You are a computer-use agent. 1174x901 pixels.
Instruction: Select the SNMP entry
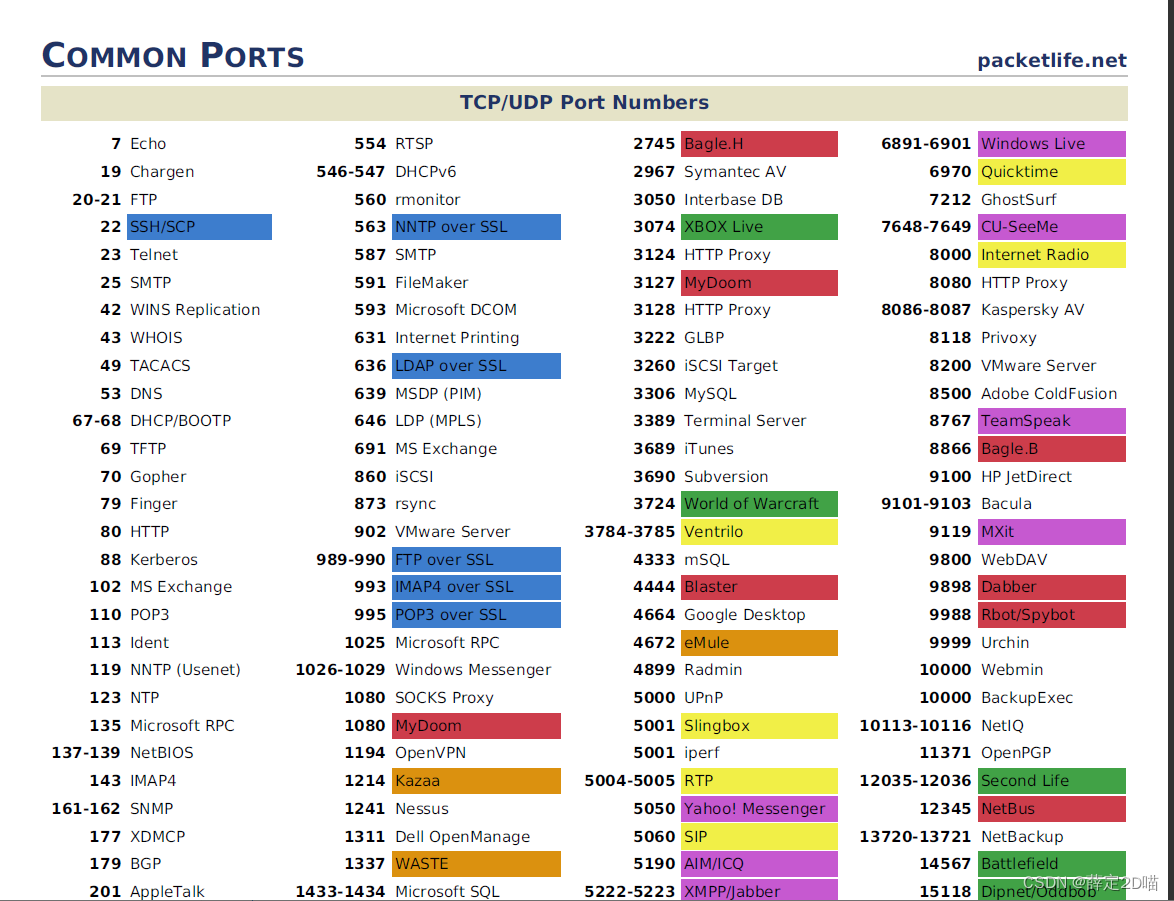[x=151, y=809]
